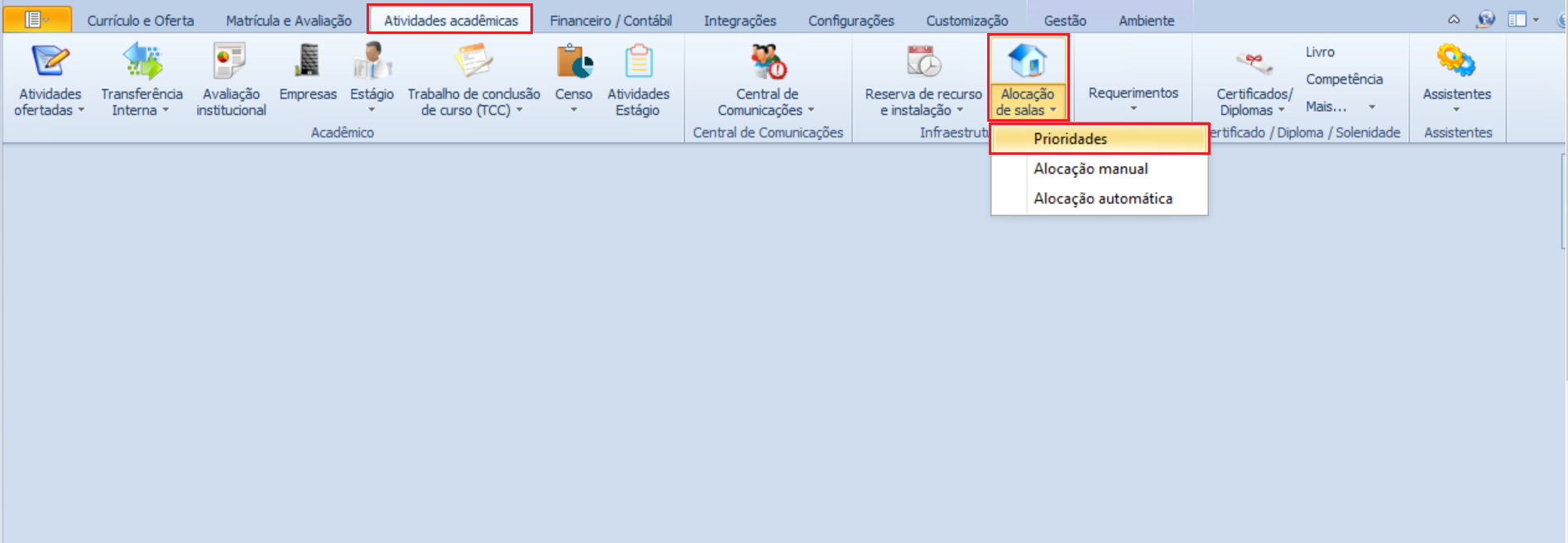Open the Integrações tab
Viewport: 1568px width, 543px height.
pos(740,21)
